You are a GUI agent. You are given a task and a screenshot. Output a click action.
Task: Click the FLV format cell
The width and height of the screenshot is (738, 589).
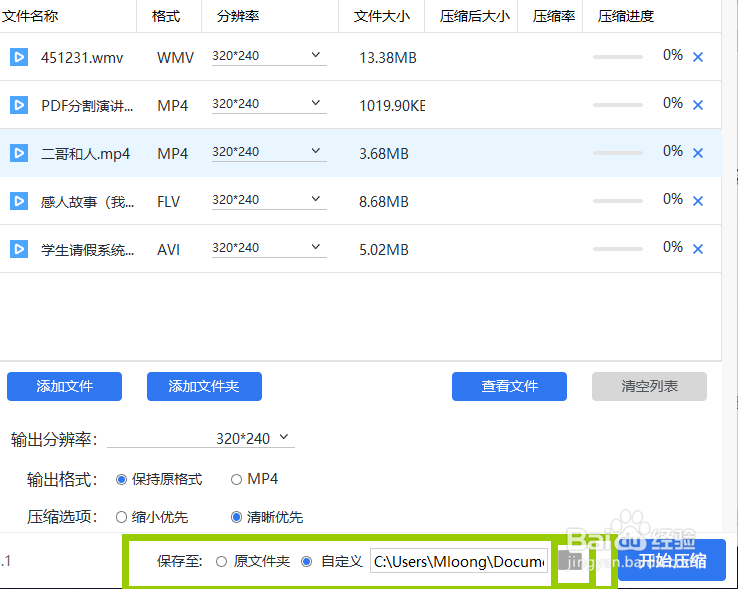[168, 202]
